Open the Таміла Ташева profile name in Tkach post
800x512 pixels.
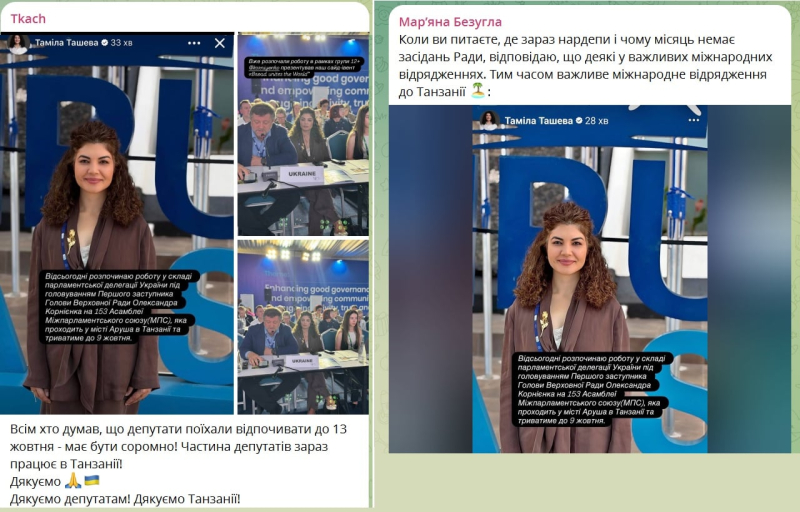pyautogui.click(x=66, y=43)
